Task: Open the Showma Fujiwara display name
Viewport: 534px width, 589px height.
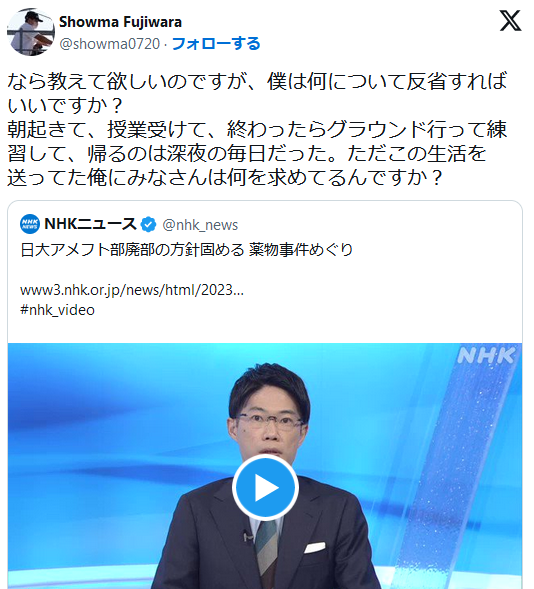Action: click(121, 22)
